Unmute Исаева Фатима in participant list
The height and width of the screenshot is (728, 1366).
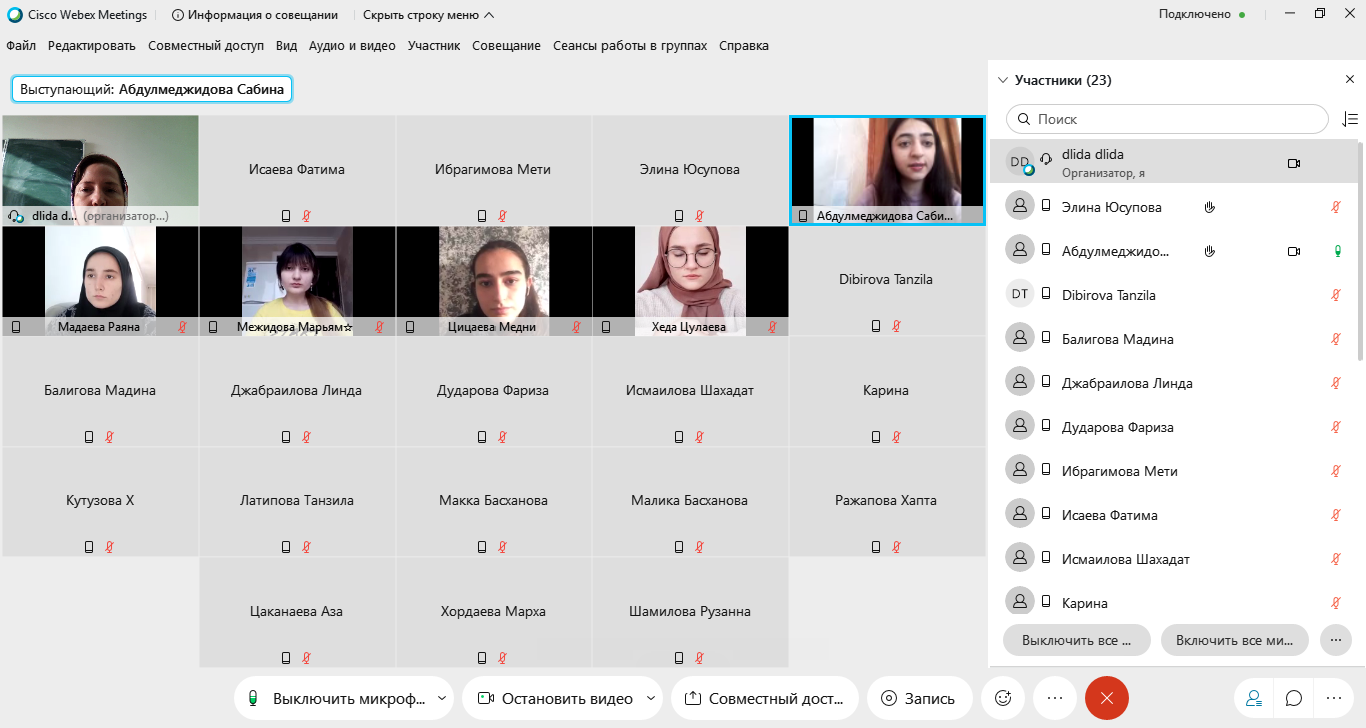click(1336, 515)
